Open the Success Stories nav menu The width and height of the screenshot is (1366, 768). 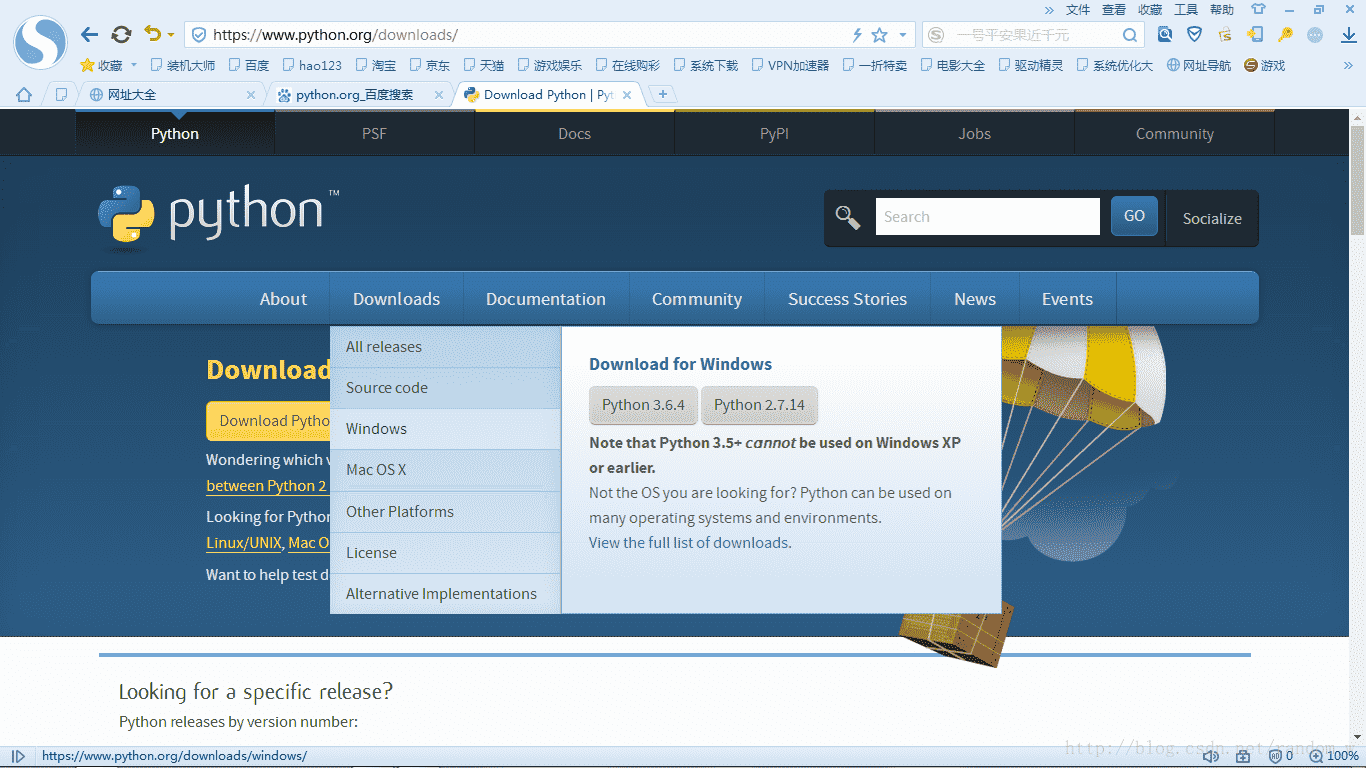[847, 299]
